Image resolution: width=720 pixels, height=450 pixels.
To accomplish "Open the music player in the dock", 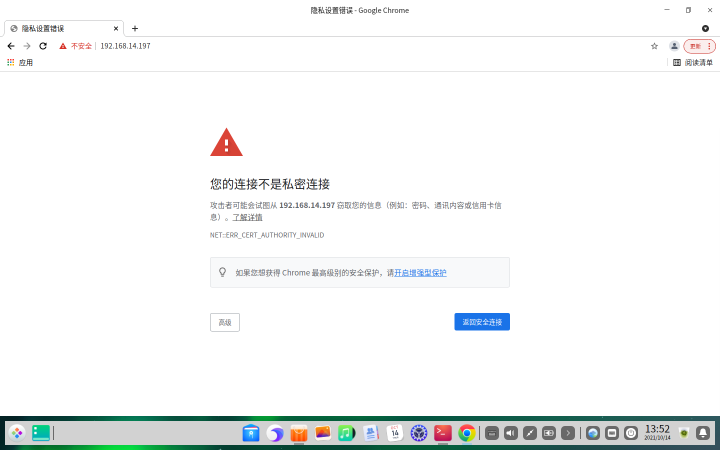I will [346, 433].
